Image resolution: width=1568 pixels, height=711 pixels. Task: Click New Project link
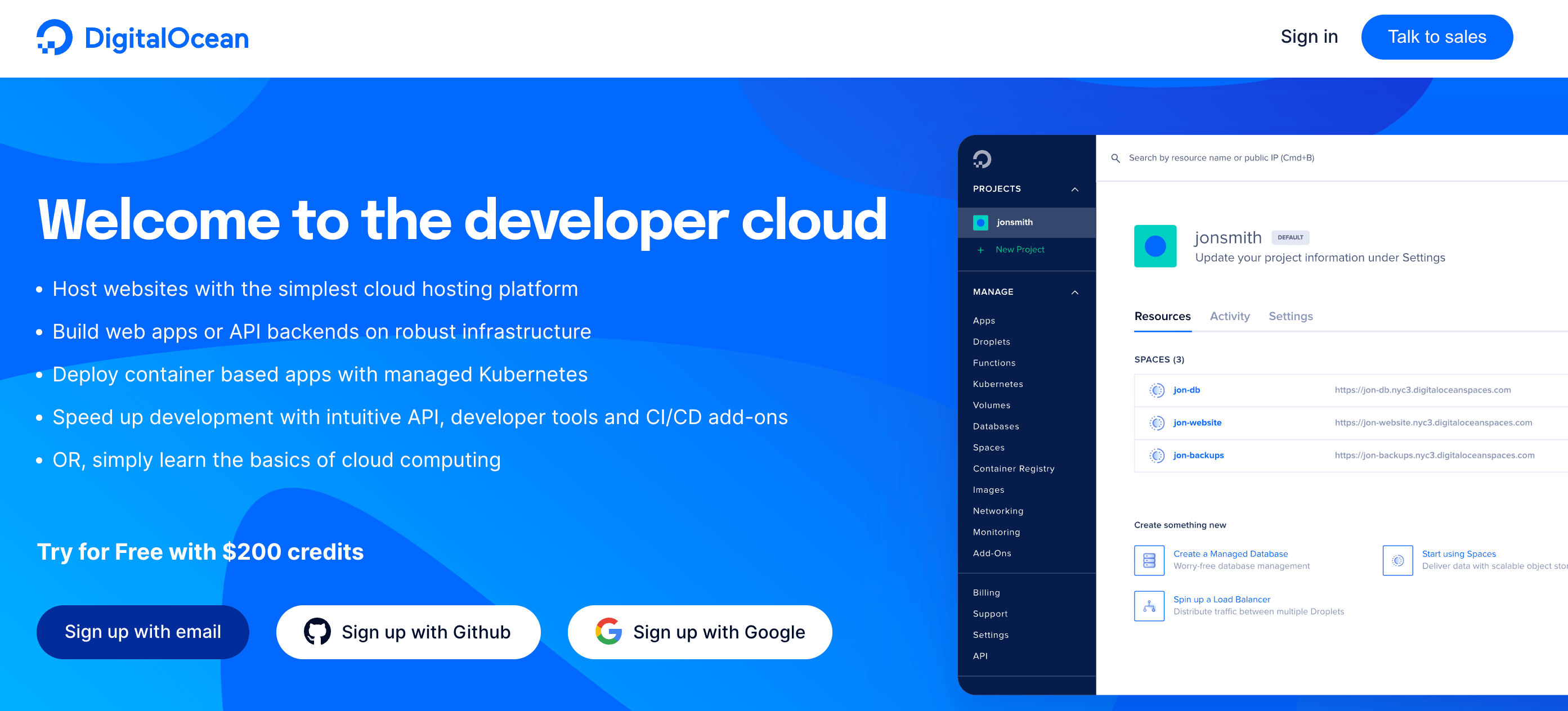1020,250
